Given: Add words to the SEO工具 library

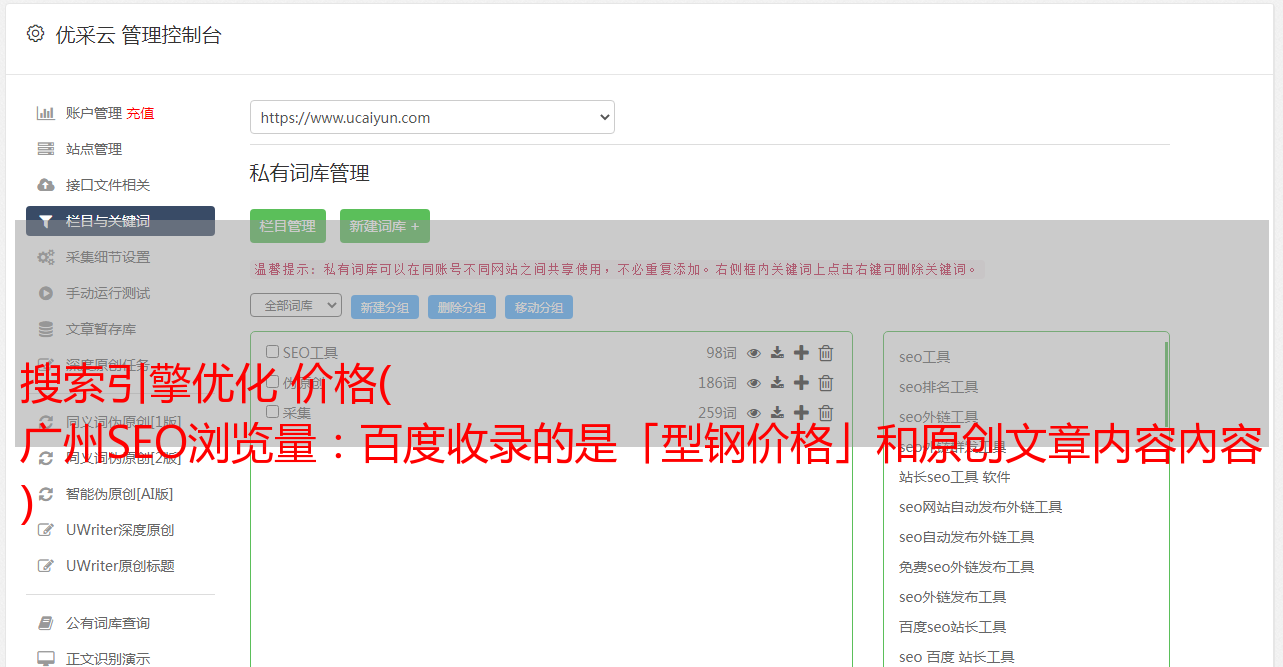Looking at the screenshot, I should click(x=801, y=353).
